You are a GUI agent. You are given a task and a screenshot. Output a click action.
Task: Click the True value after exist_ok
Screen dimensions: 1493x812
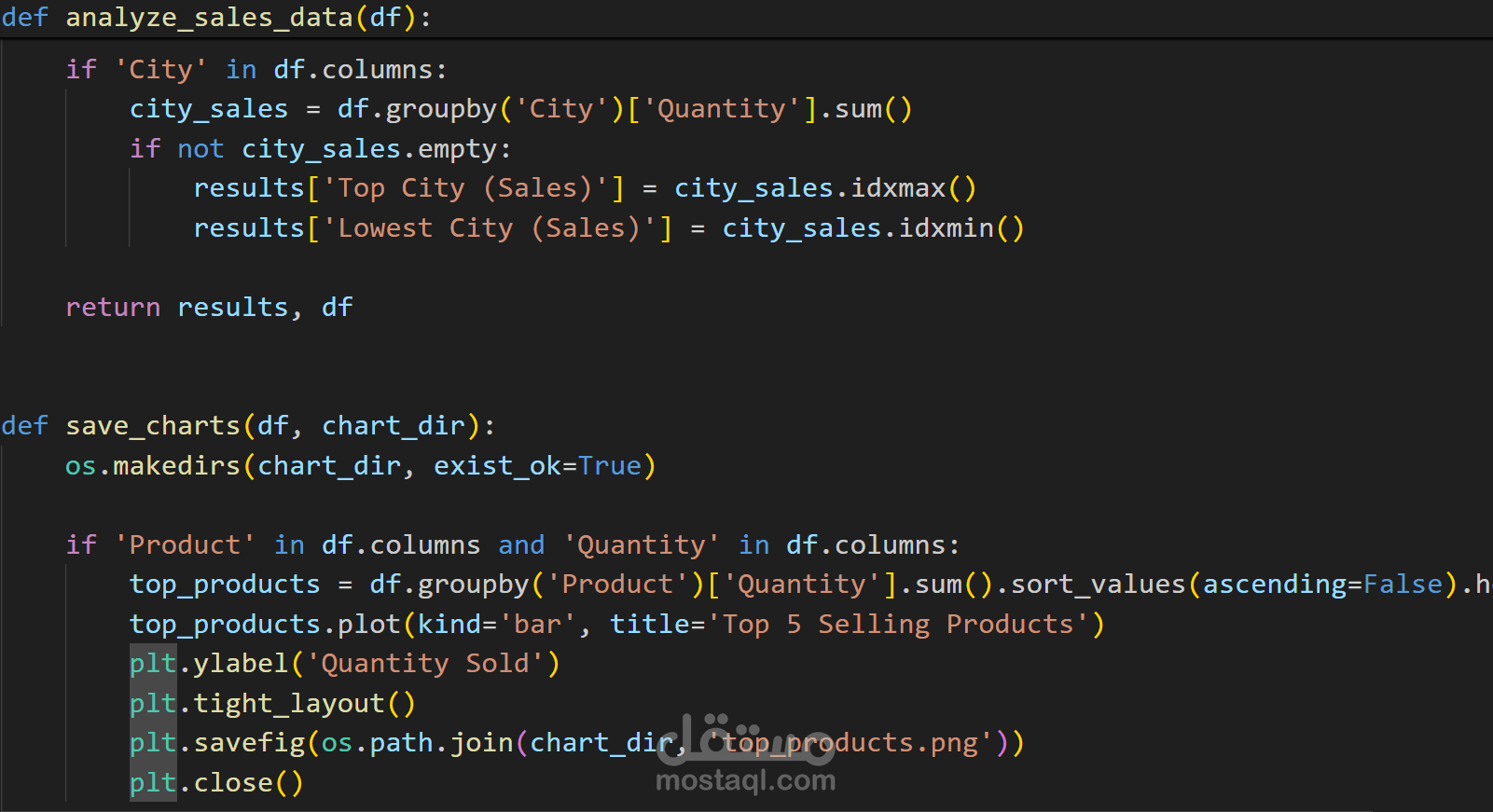click(x=610, y=466)
